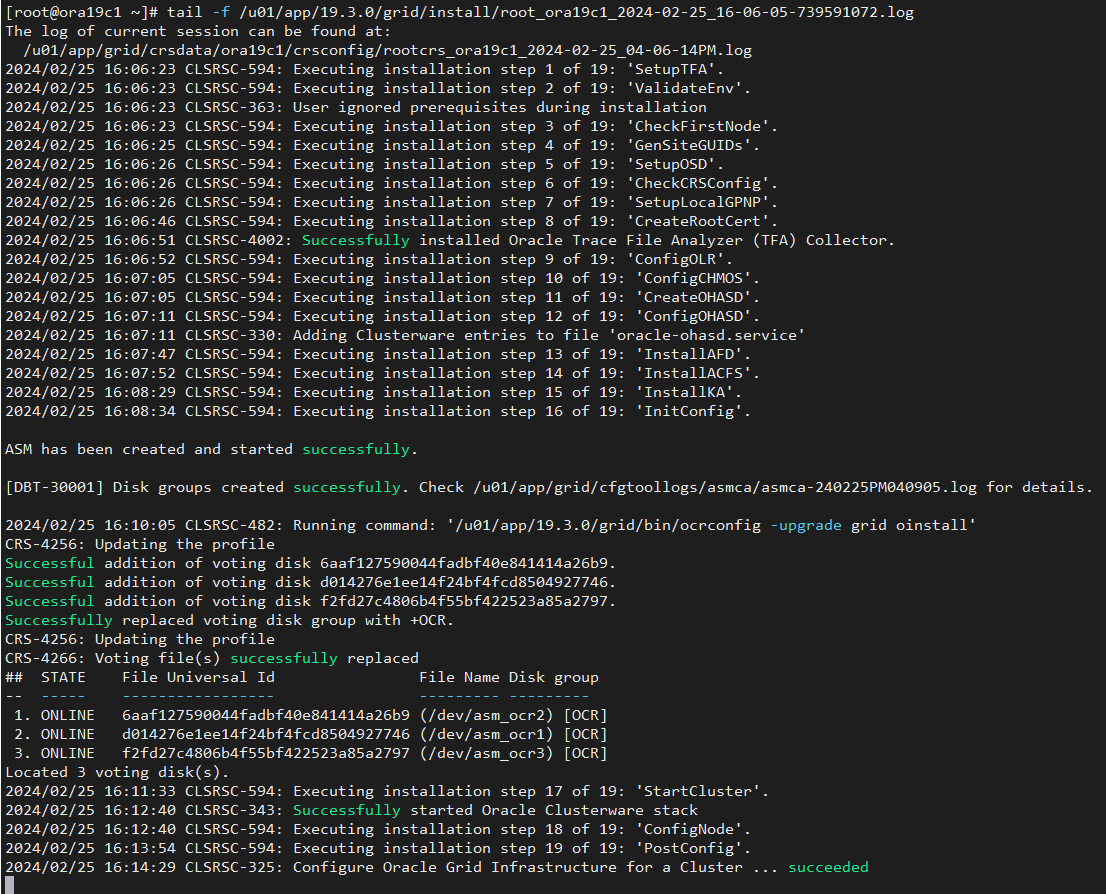Viewport: 1106px width, 894px height.
Task: Click the 'ConfigOLR' step 9 text
Action: click(x=675, y=260)
